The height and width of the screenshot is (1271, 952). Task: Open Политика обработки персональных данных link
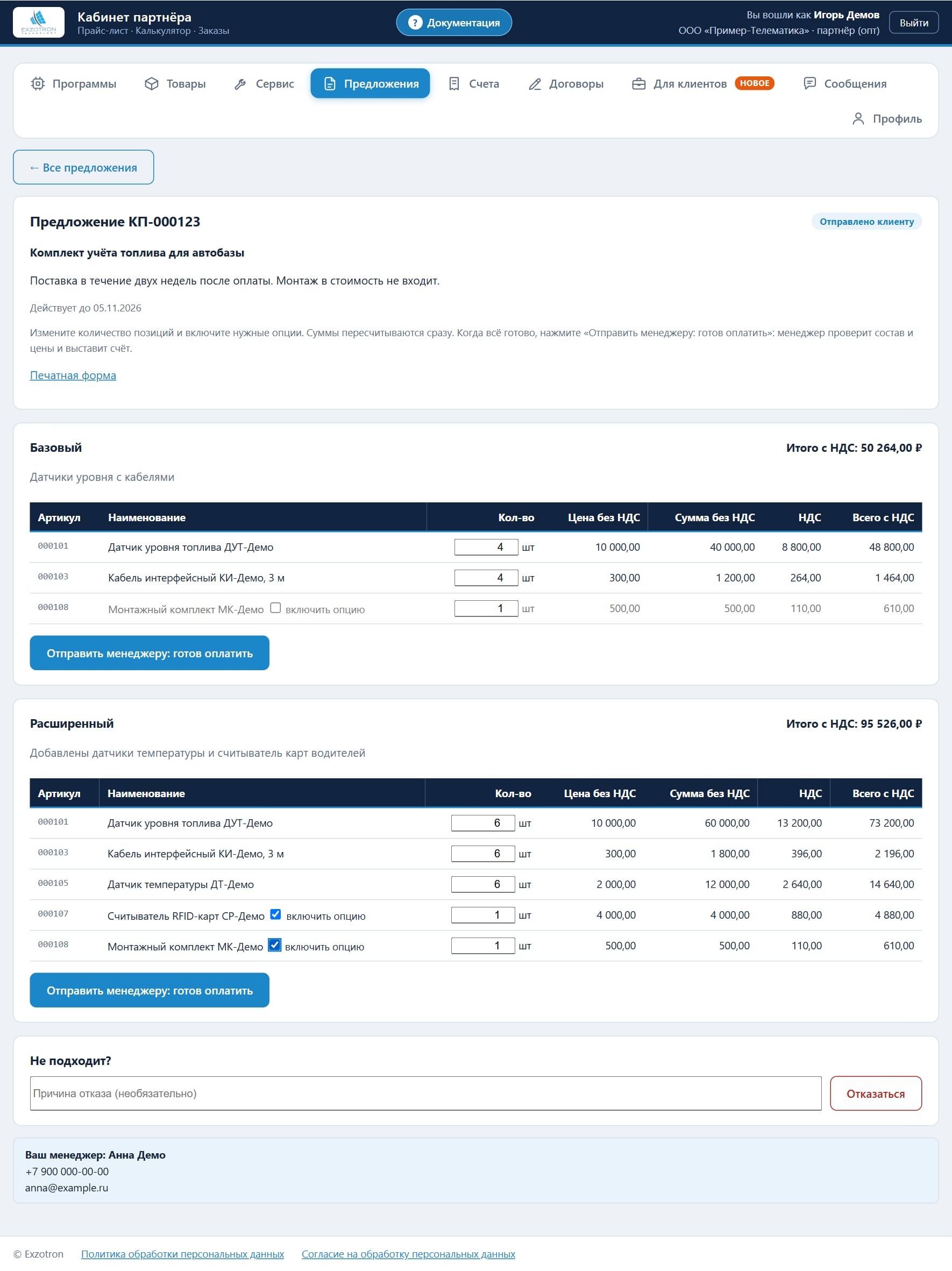[183, 1254]
